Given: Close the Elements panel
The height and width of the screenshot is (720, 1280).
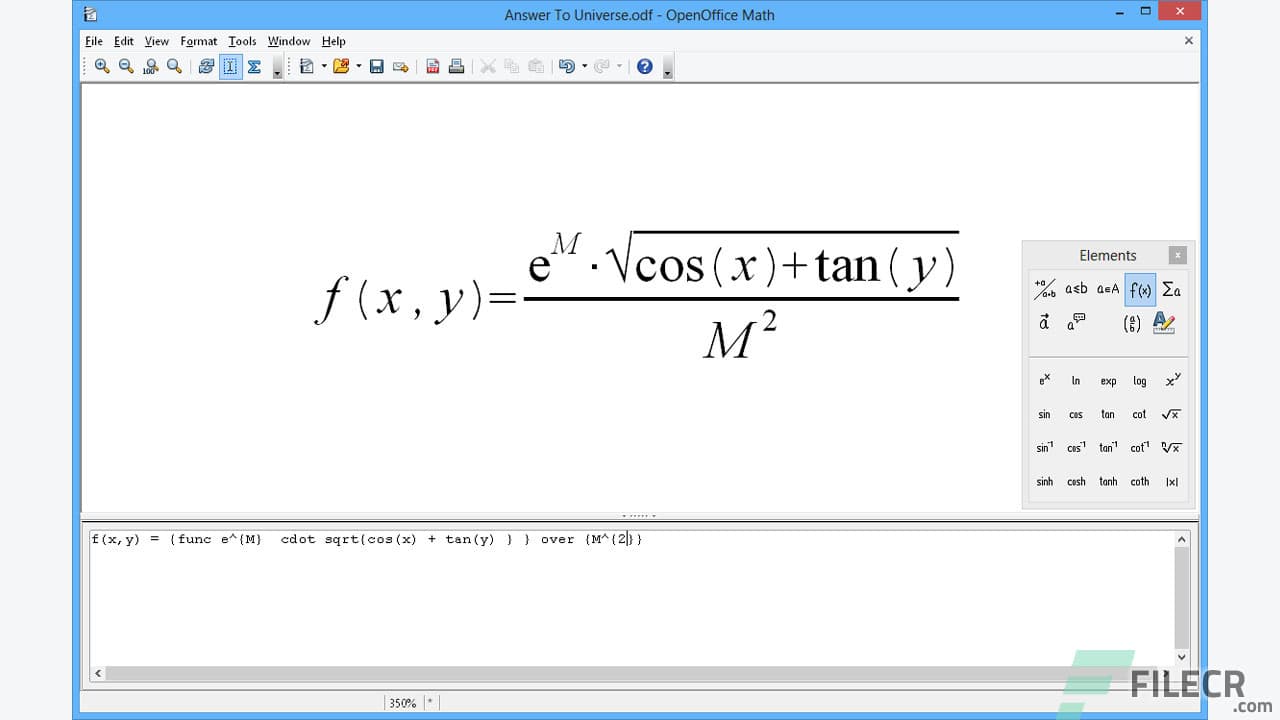Looking at the screenshot, I should 1177,255.
